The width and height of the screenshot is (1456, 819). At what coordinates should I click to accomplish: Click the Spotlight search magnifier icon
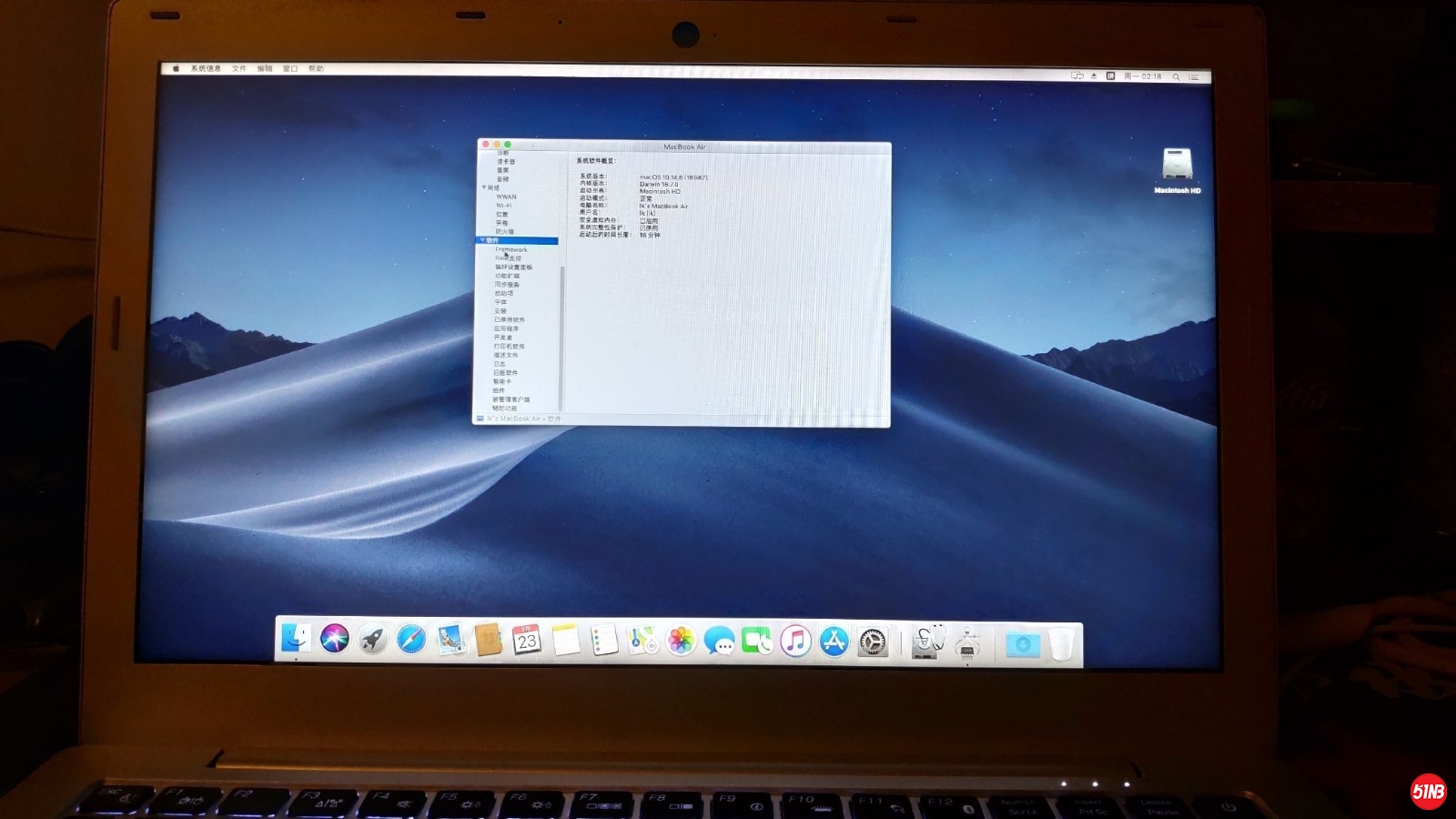(1176, 77)
